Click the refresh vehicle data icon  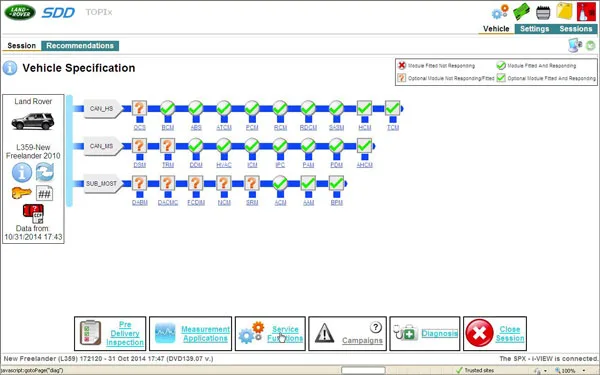pyautogui.click(x=45, y=172)
